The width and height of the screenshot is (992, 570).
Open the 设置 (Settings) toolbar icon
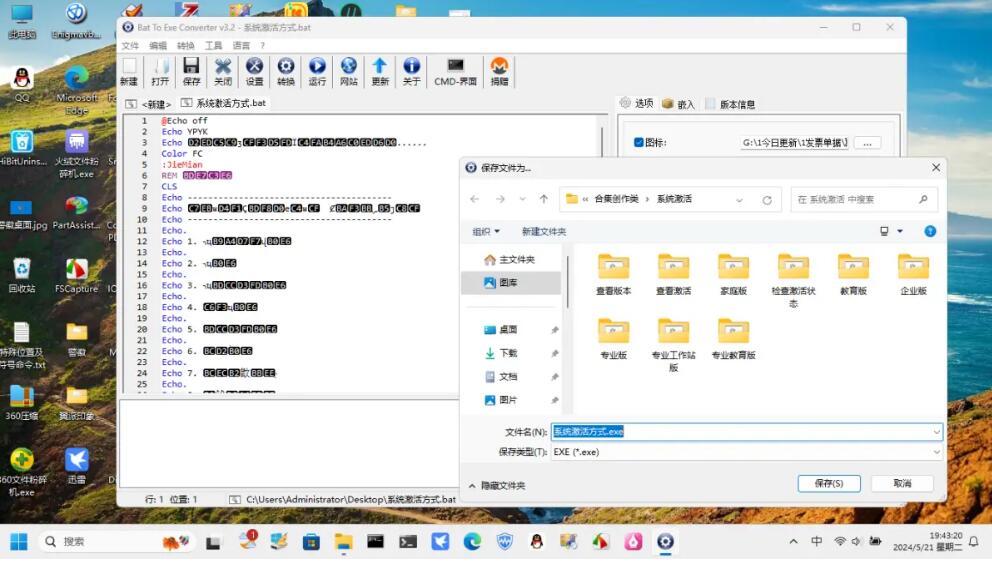click(x=254, y=71)
